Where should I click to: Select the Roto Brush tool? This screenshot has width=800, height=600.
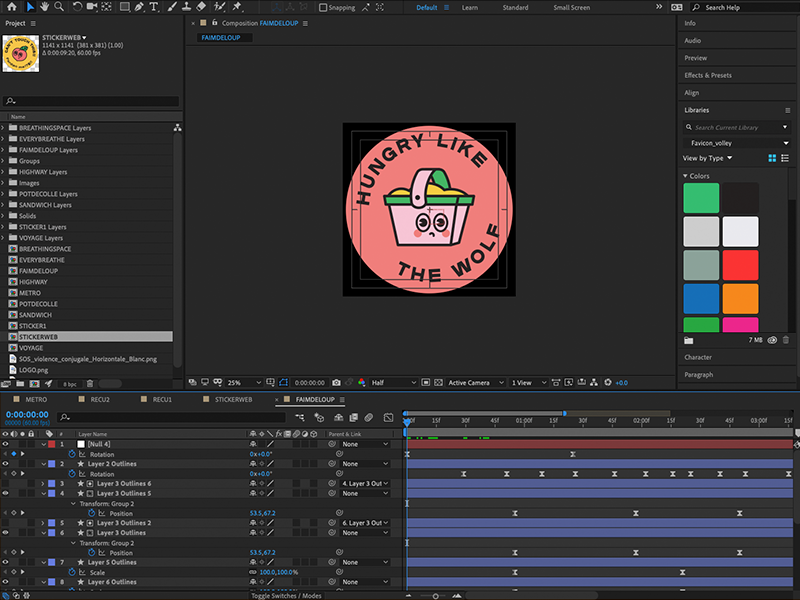tap(219, 7)
